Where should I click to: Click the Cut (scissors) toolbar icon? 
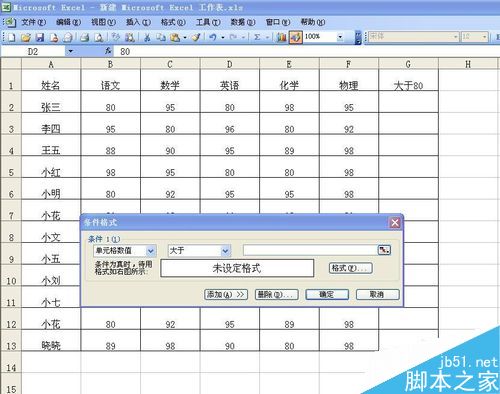coord(147,37)
